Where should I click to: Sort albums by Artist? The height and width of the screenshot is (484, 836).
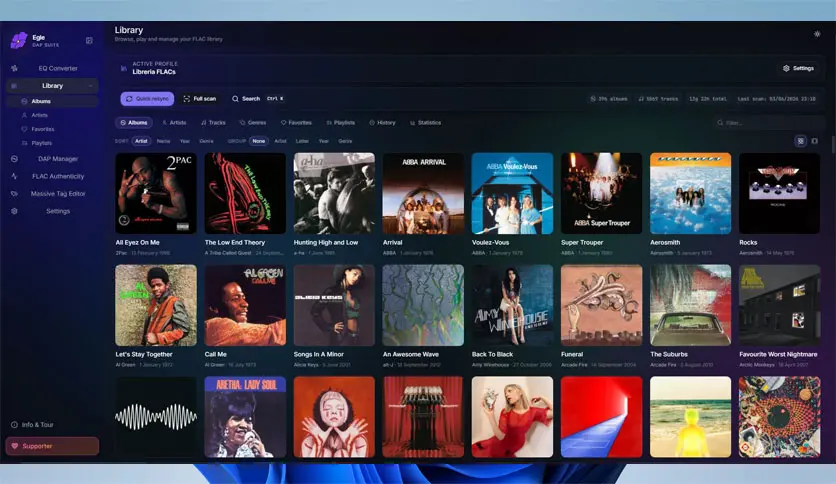click(141, 141)
